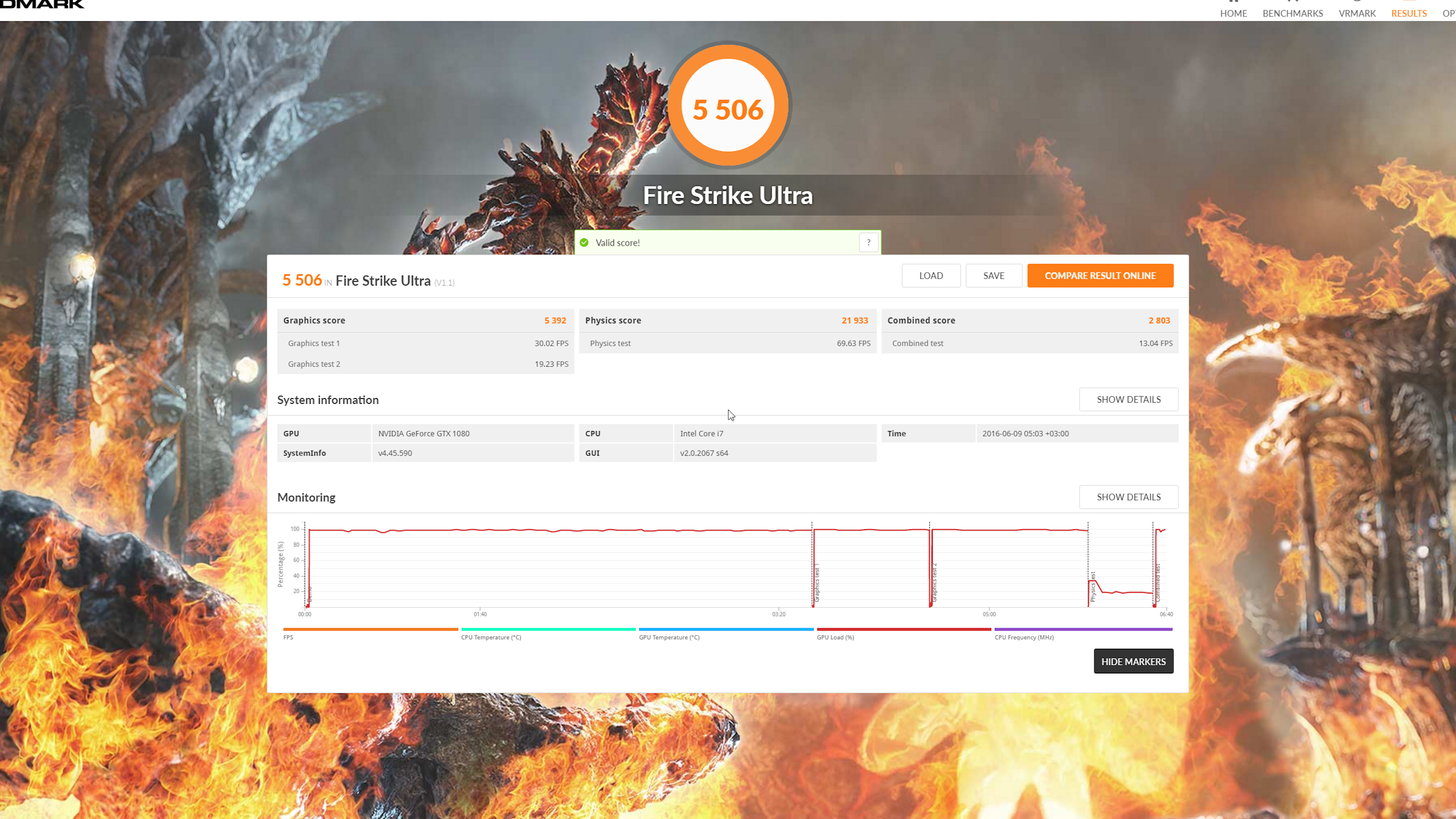Click the Valid score! message
Viewport: 1456px width, 819px height.
click(x=617, y=243)
